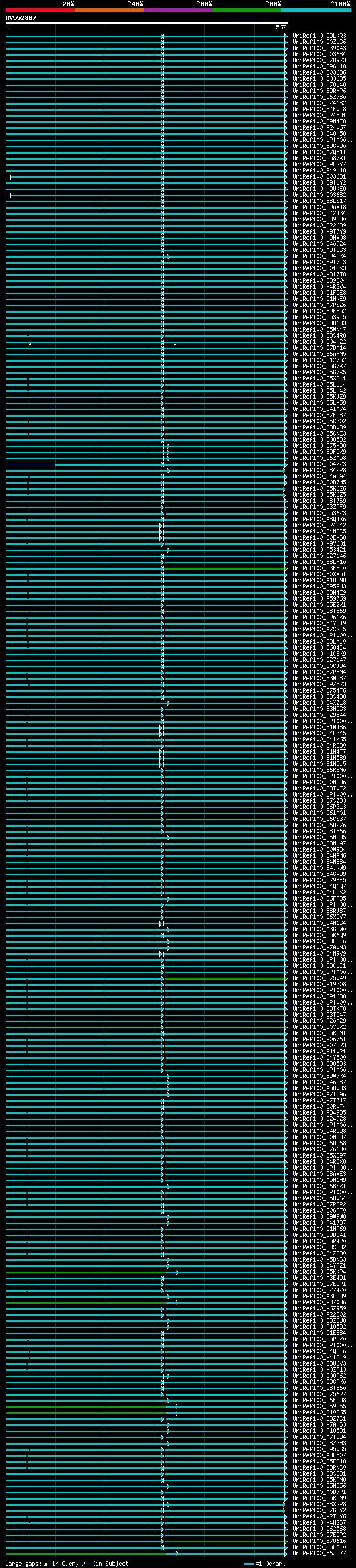Open hit UniRef100_Q39043
Viewport: 356px width, 1568px height.
(x=319, y=48)
